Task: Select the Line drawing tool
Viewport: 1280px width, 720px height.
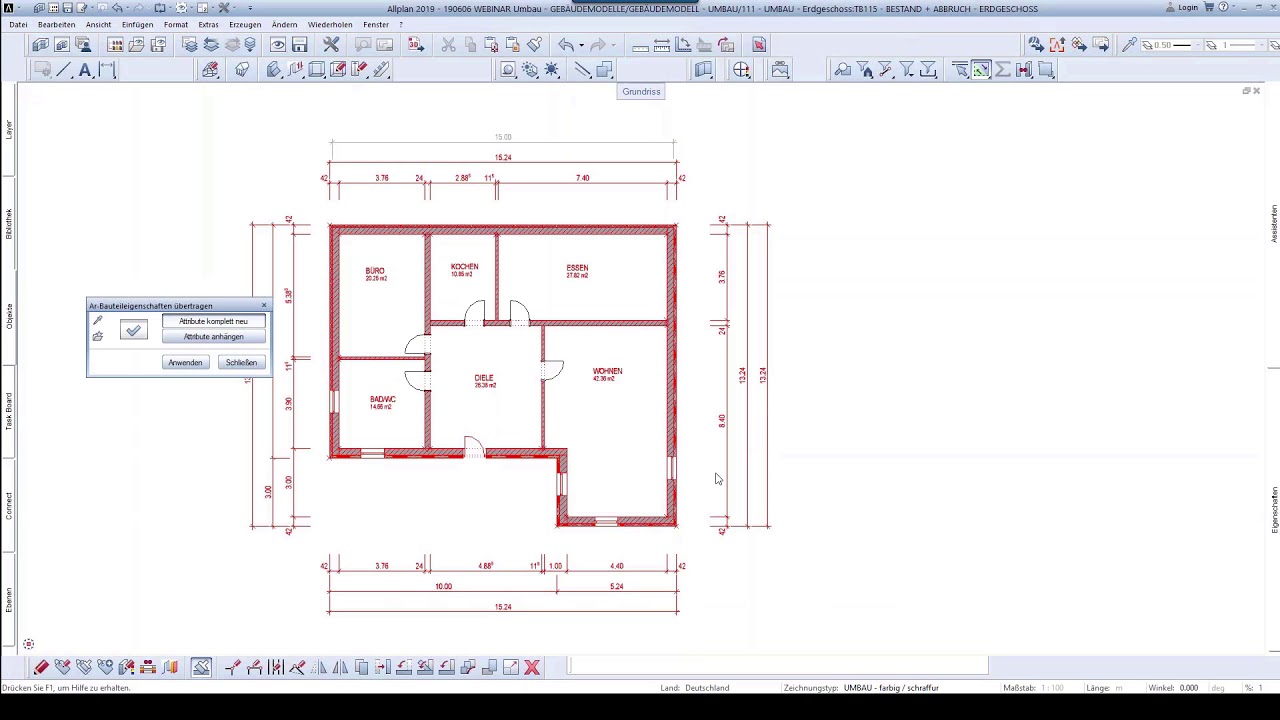Action: 63,70
